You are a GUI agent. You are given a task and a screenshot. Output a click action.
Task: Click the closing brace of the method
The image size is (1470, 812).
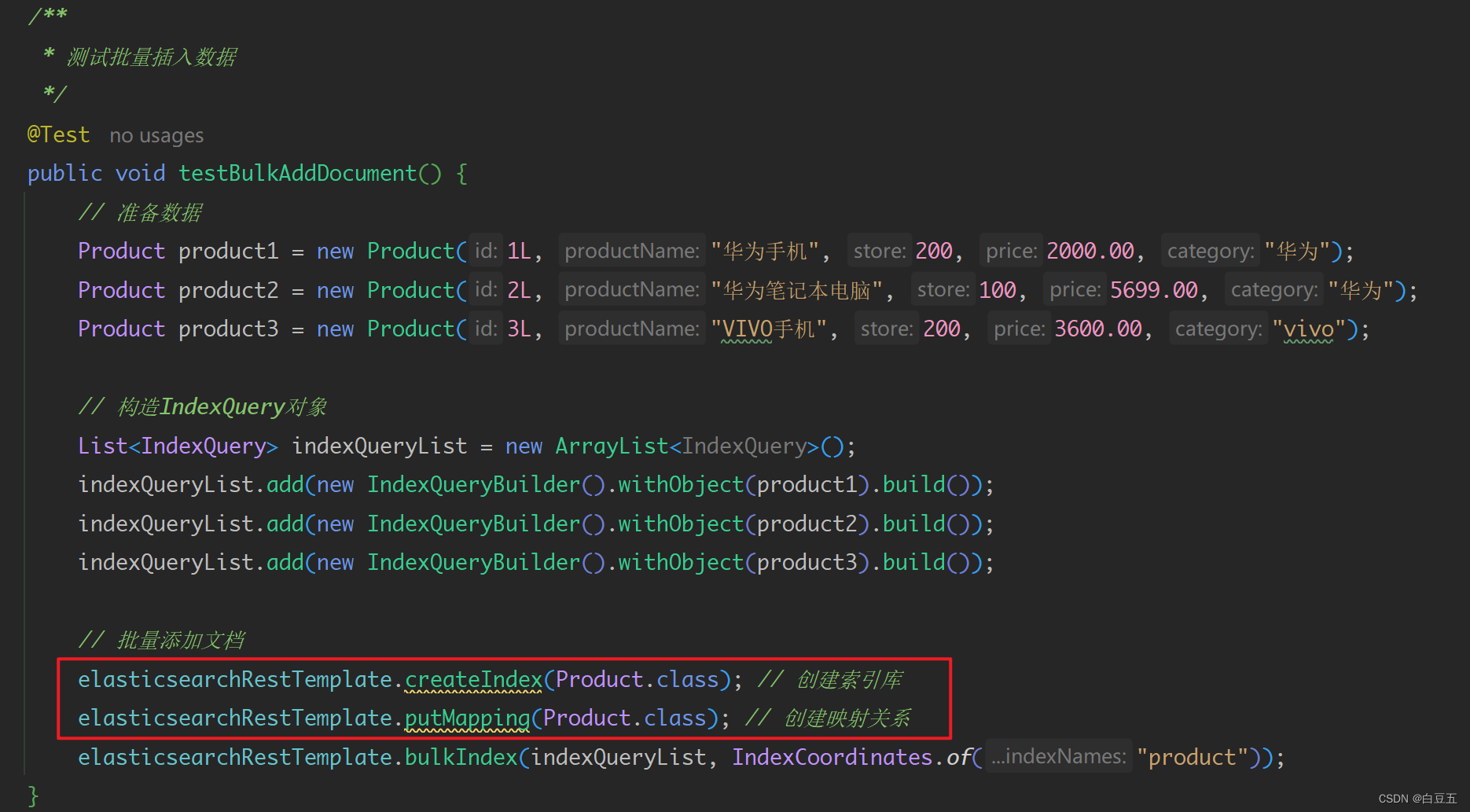coord(33,795)
